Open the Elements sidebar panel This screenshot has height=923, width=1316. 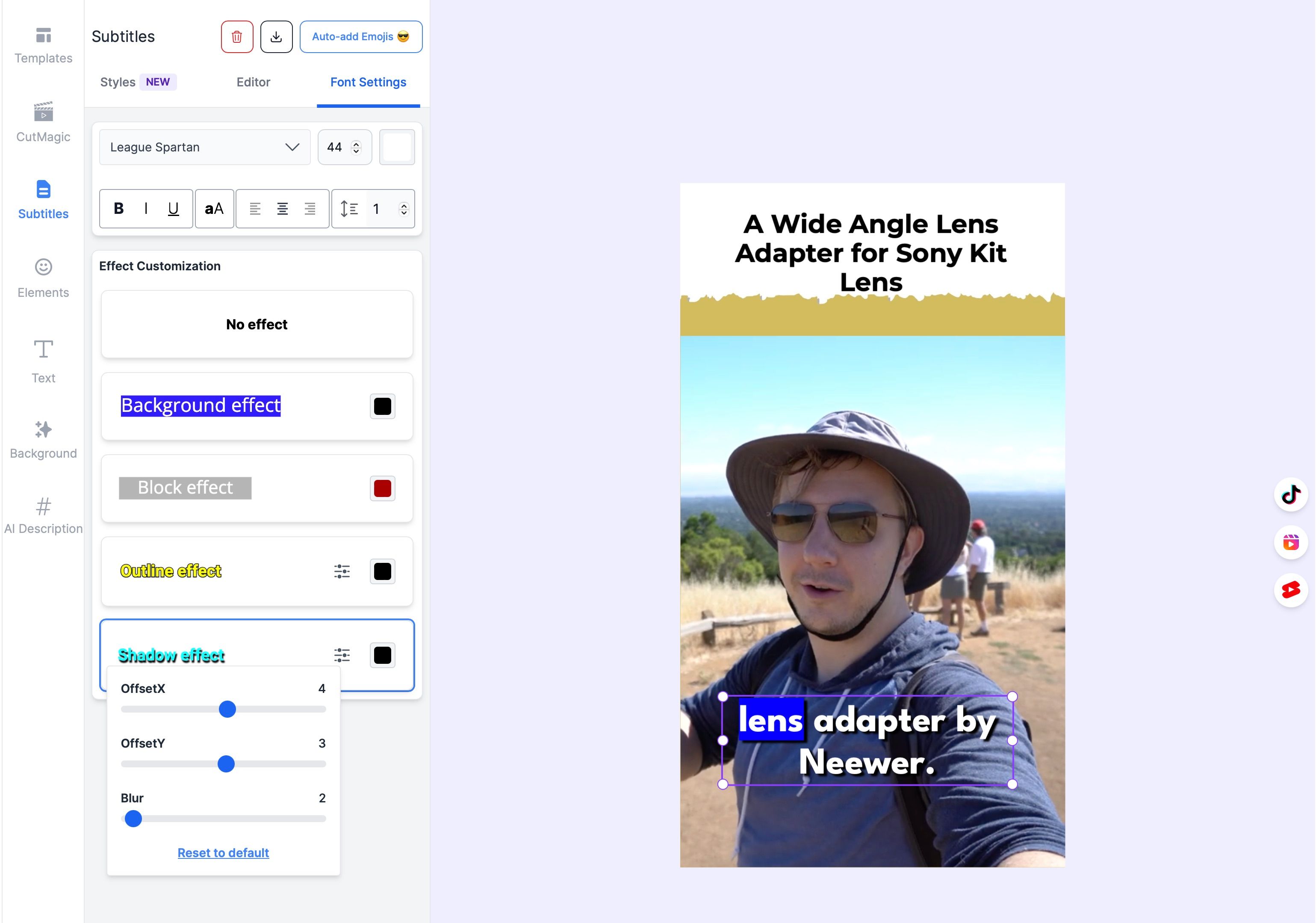coord(43,278)
